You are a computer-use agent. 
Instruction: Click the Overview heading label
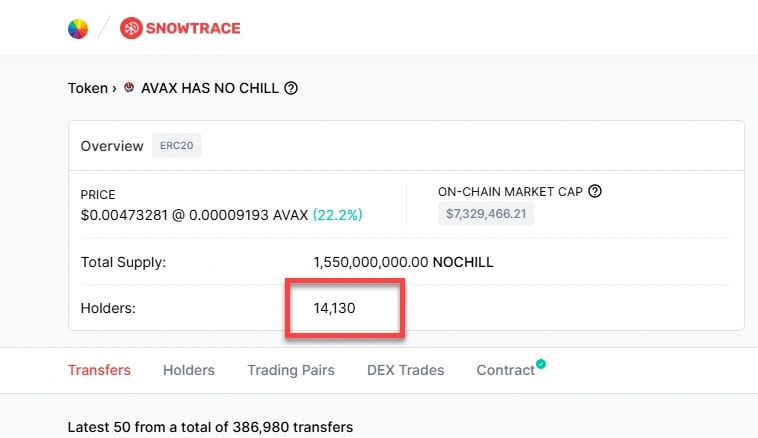pyautogui.click(x=112, y=146)
